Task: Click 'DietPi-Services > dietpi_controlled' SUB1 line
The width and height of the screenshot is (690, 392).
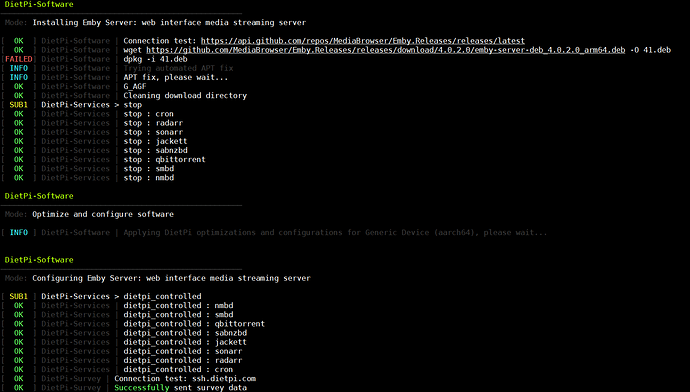Action: click(121, 297)
